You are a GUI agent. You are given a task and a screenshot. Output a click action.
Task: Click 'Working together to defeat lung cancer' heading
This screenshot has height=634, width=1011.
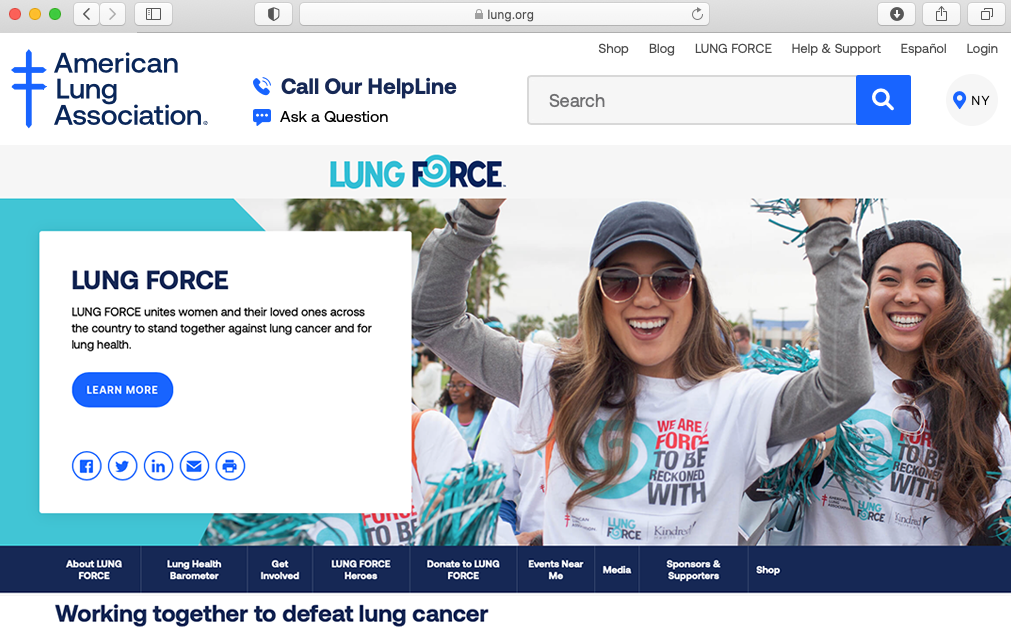pos(271,613)
